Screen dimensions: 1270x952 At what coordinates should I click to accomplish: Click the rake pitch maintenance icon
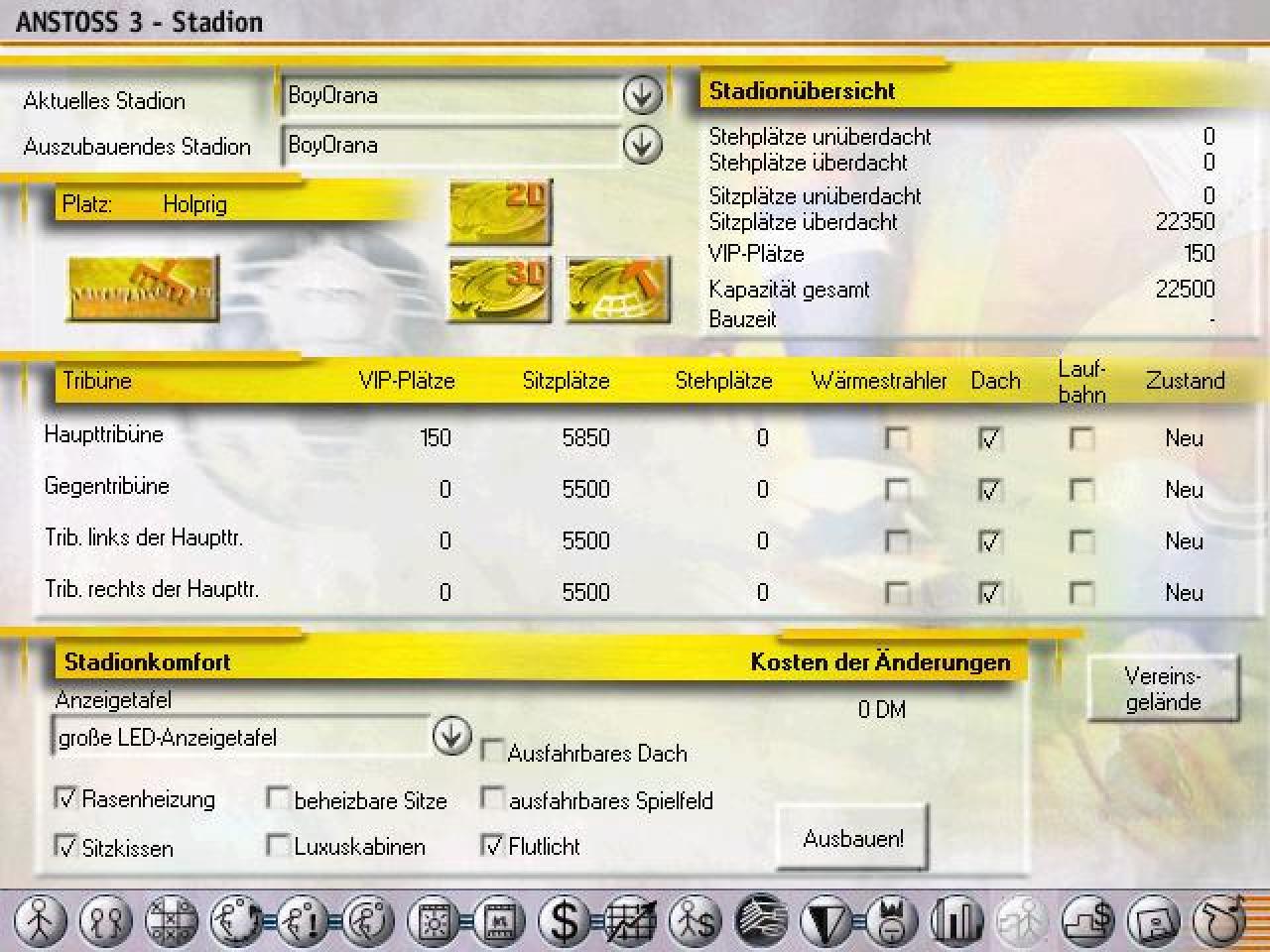pyautogui.click(x=143, y=289)
